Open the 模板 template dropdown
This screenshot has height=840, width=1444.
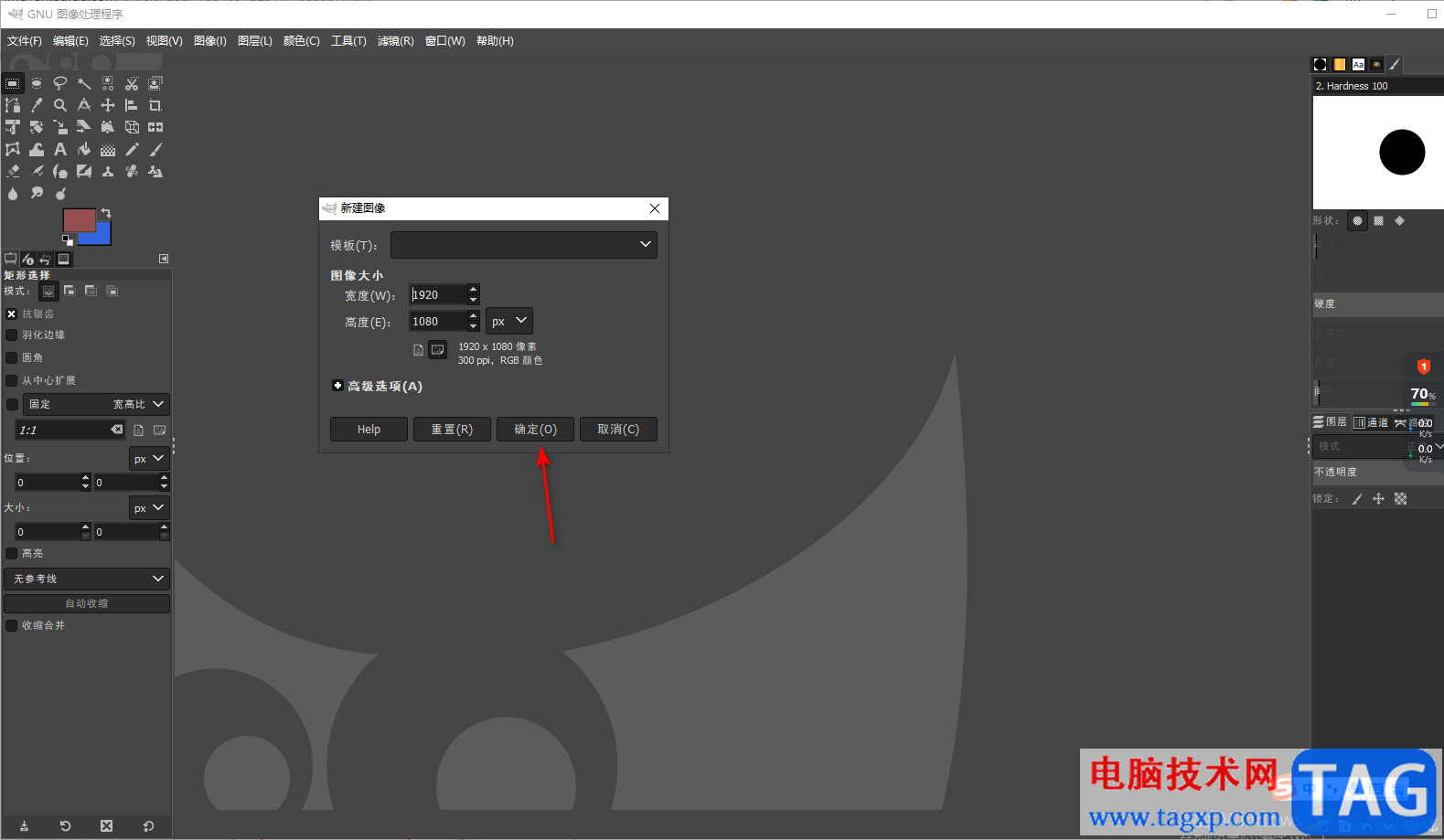point(524,245)
